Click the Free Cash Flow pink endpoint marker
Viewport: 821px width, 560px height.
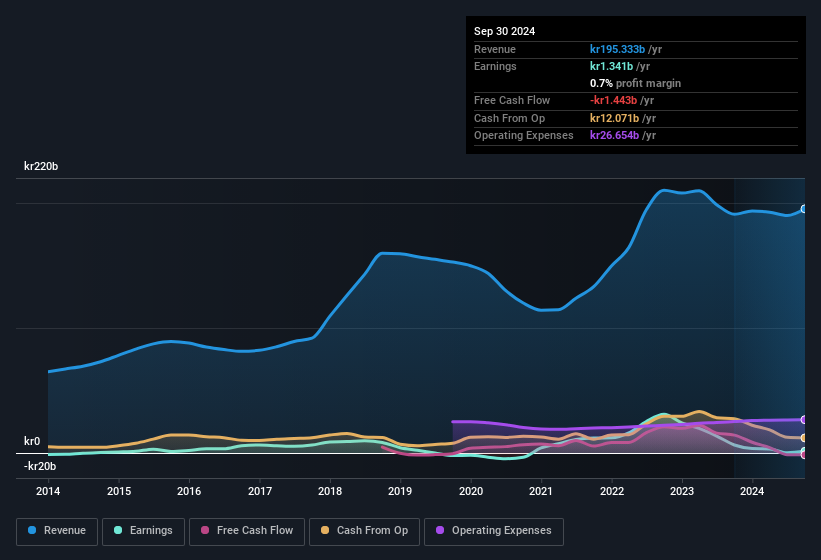click(x=804, y=455)
